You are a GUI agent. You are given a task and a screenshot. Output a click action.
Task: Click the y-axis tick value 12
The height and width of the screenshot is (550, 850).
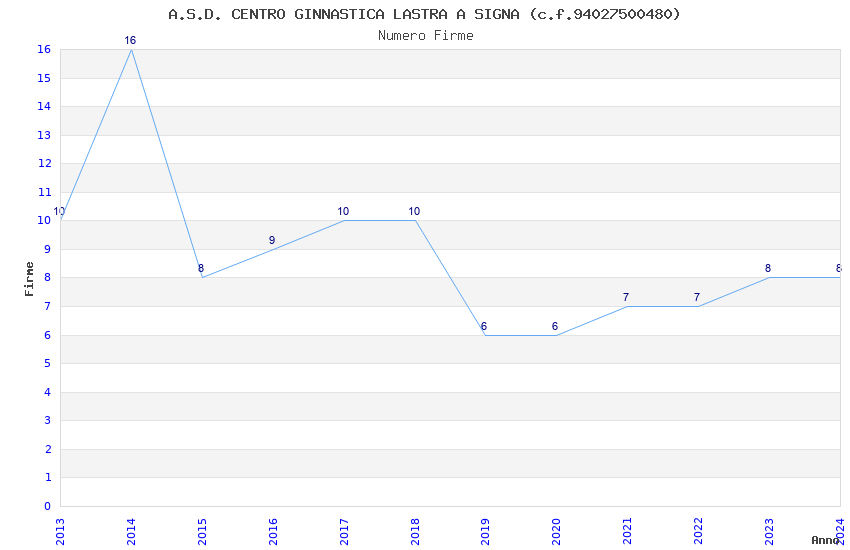pos(44,164)
